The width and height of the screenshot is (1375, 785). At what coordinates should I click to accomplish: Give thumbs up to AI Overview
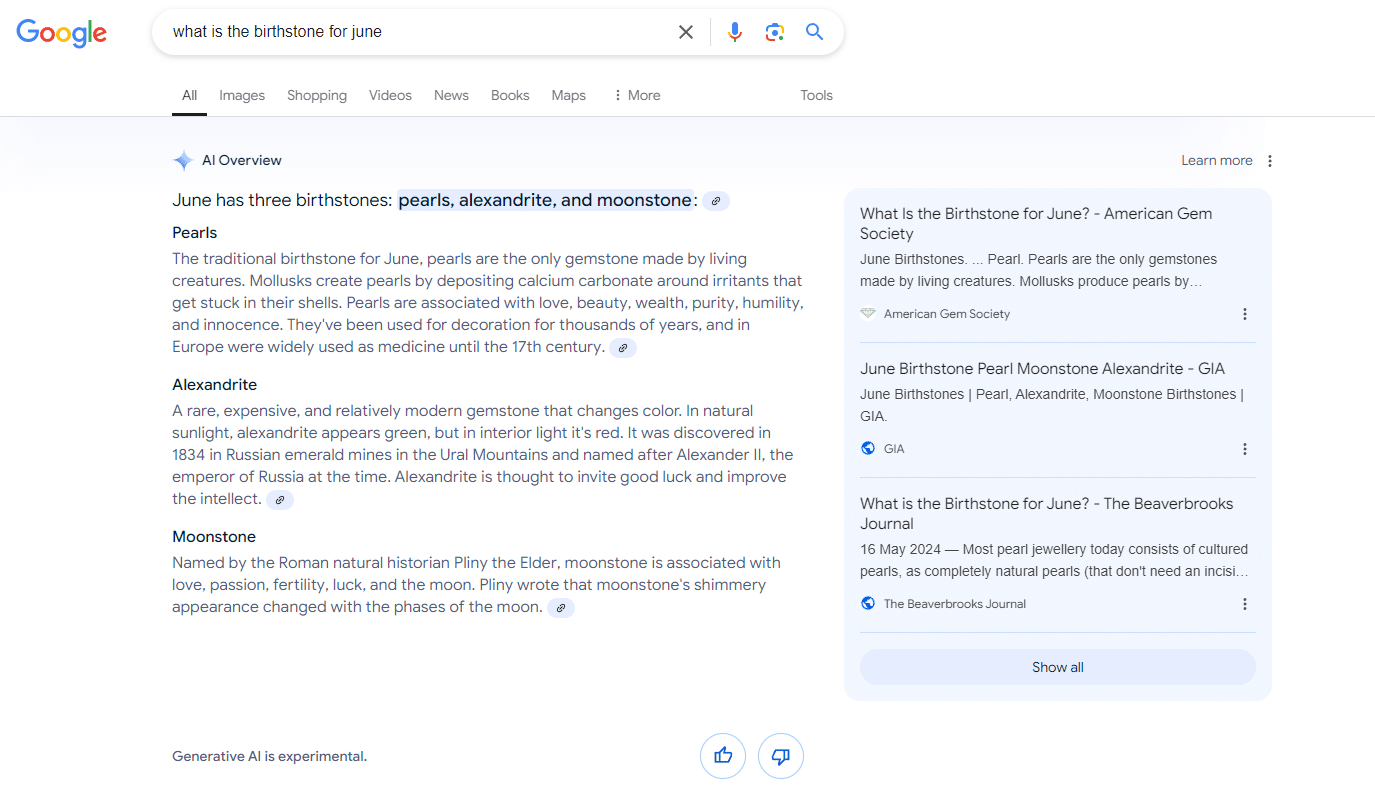click(x=723, y=756)
